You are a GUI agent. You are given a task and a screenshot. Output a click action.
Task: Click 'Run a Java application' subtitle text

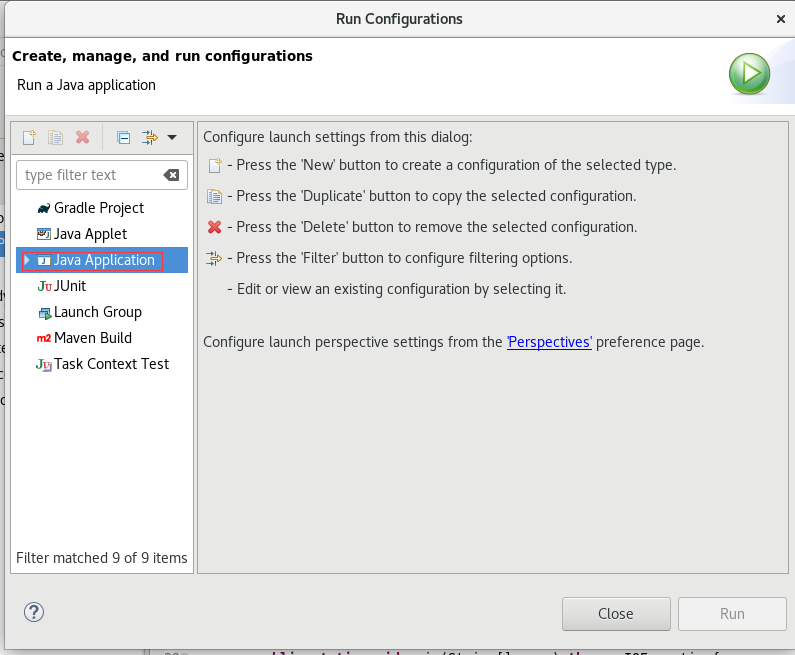pos(86,85)
